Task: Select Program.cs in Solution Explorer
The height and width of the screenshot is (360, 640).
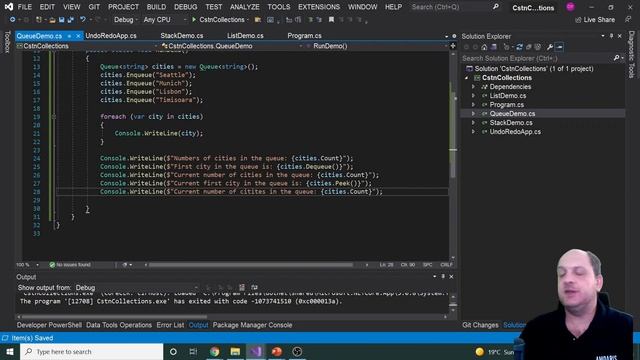Action: point(507,104)
